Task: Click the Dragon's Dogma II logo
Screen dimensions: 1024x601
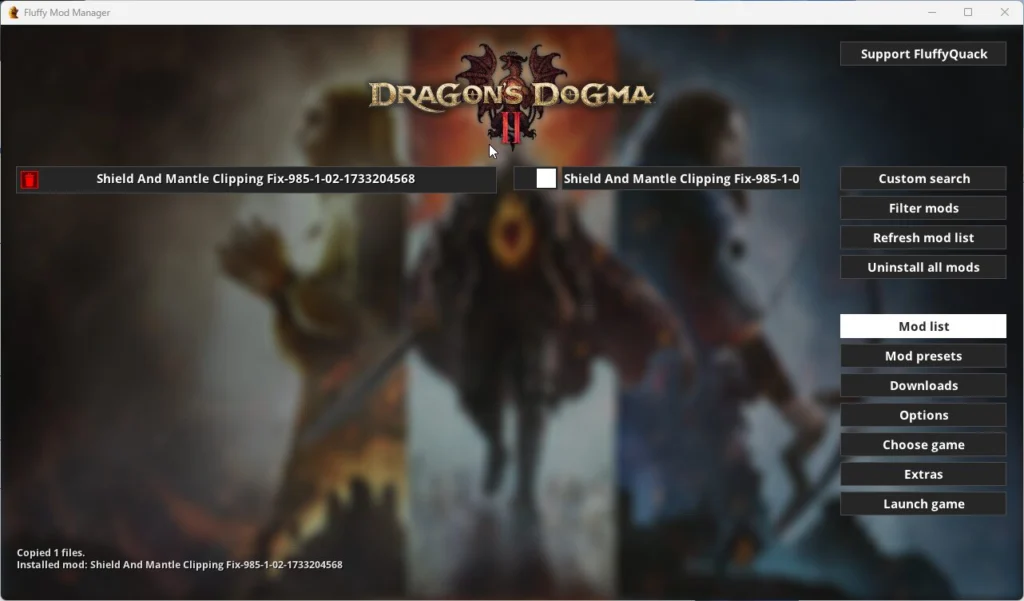Action: tap(511, 95)
